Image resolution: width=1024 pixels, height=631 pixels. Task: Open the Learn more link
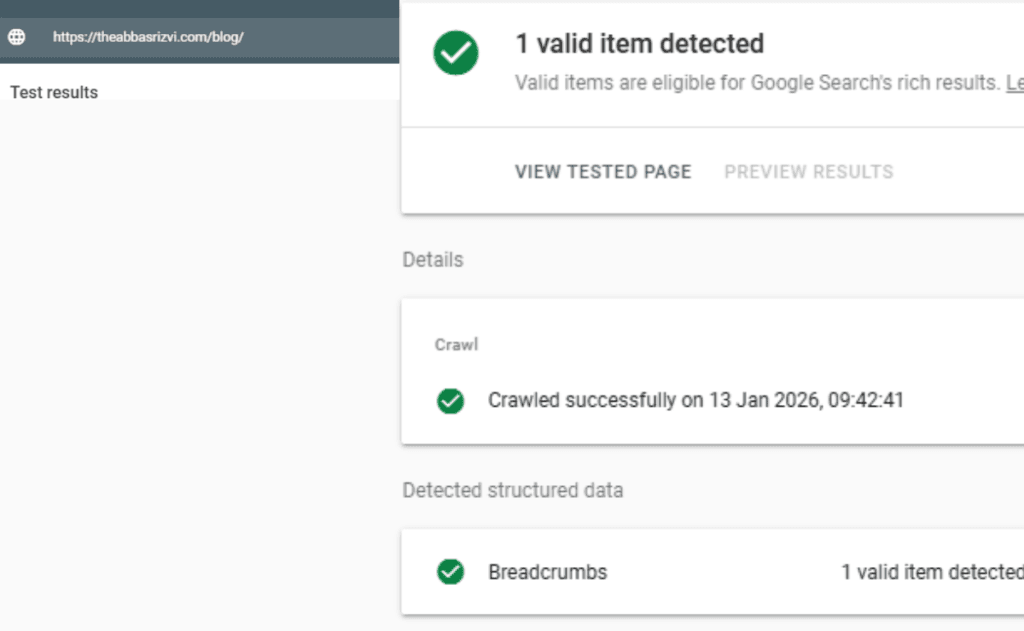point(1014,83)
